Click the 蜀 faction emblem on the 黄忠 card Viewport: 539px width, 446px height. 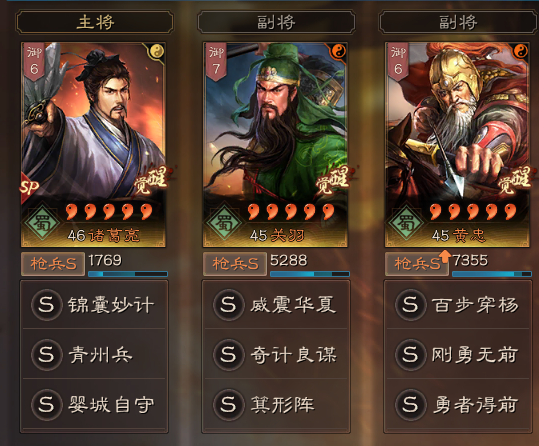tap(407, 224)
